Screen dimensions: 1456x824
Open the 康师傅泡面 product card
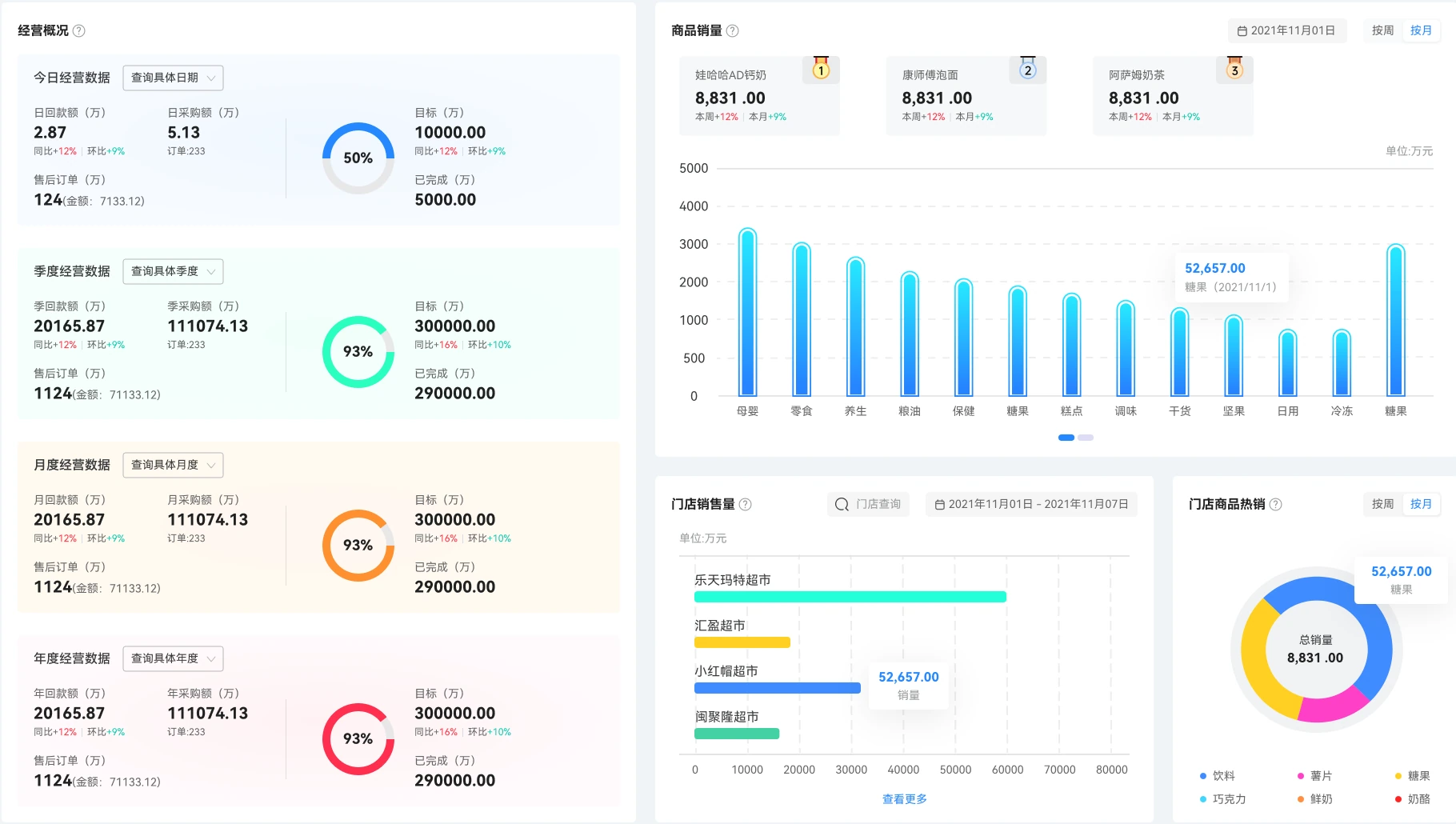[x=966, y=95]
